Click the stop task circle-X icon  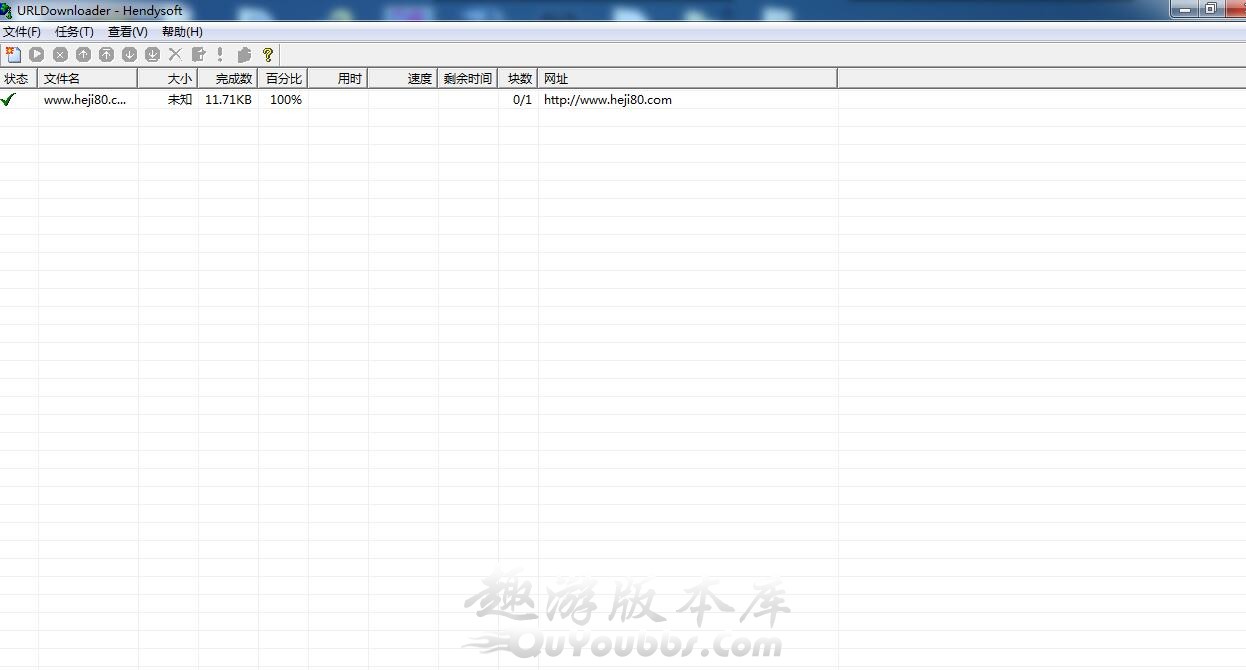pos(60,55)
